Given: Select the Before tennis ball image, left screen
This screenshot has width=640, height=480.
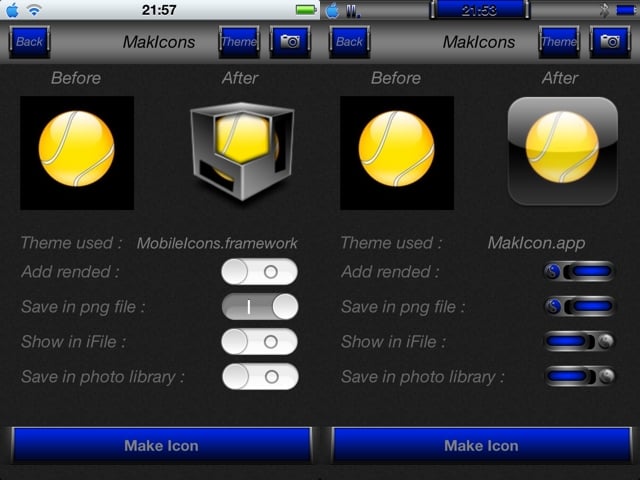Looking at the screenshot, I should pyautogui.click(x=77, y=153).
